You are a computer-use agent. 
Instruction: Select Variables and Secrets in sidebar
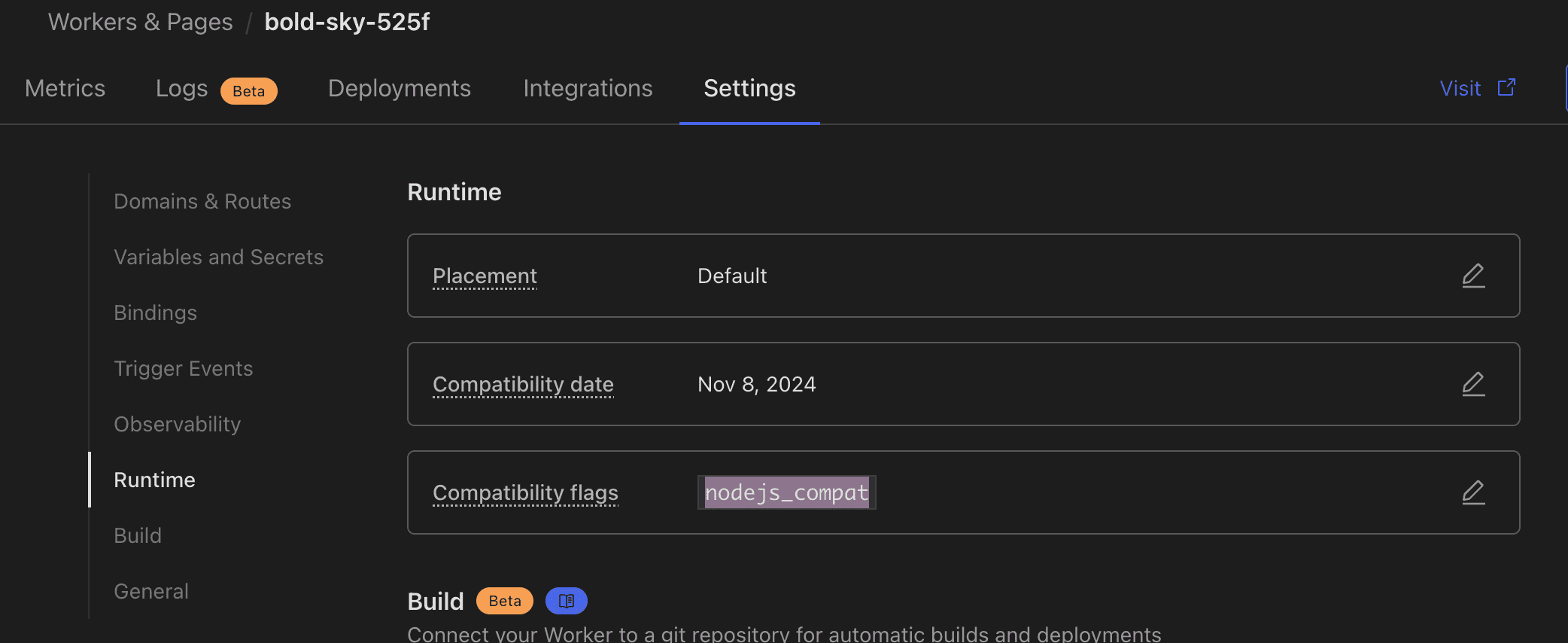218,257
